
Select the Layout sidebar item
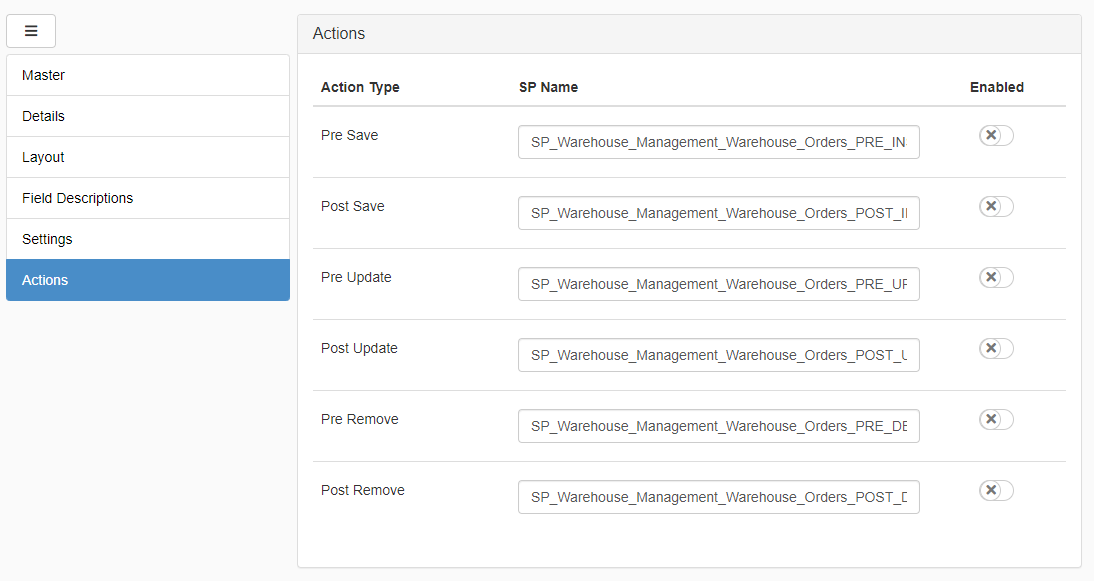point(147,157)
